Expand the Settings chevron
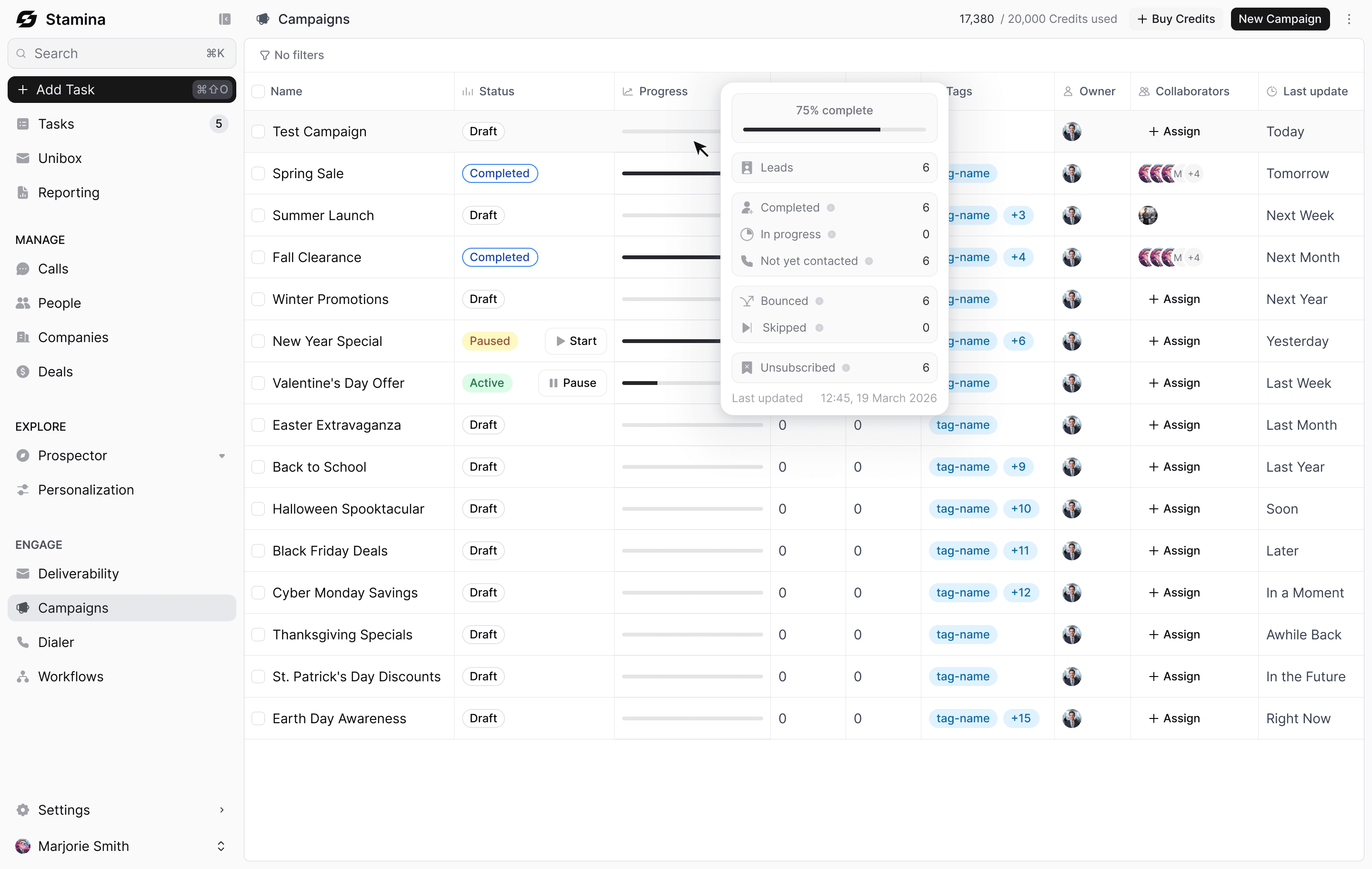 (222, 810)
